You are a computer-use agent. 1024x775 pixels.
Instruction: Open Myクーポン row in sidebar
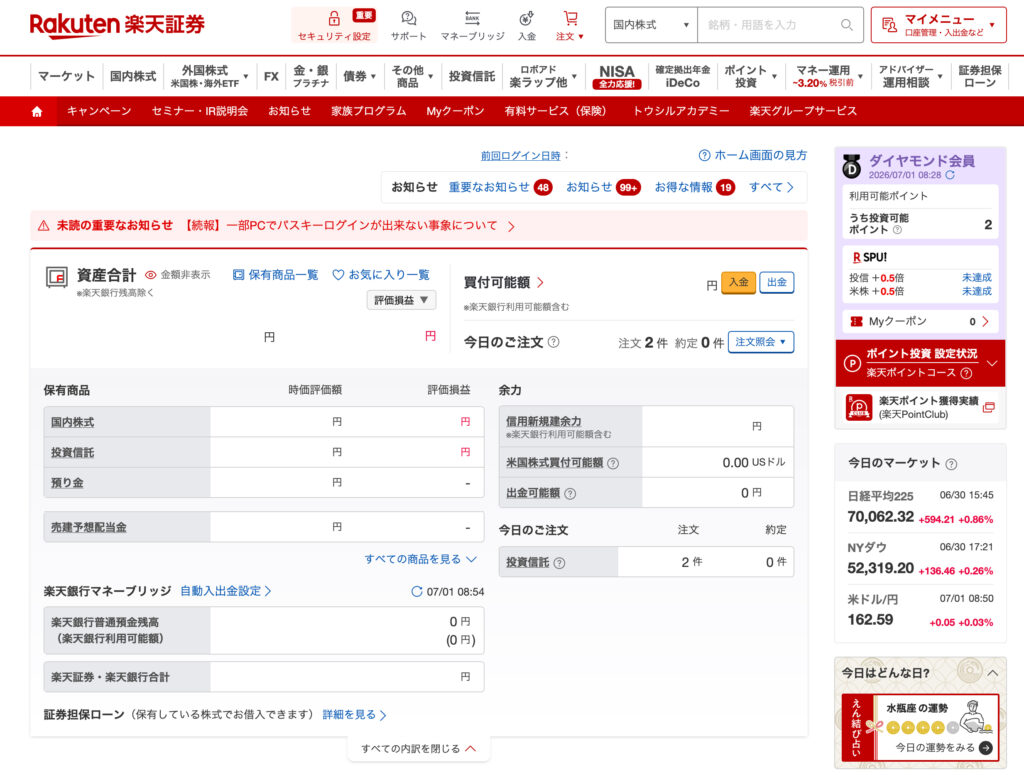tap(920, 321)
